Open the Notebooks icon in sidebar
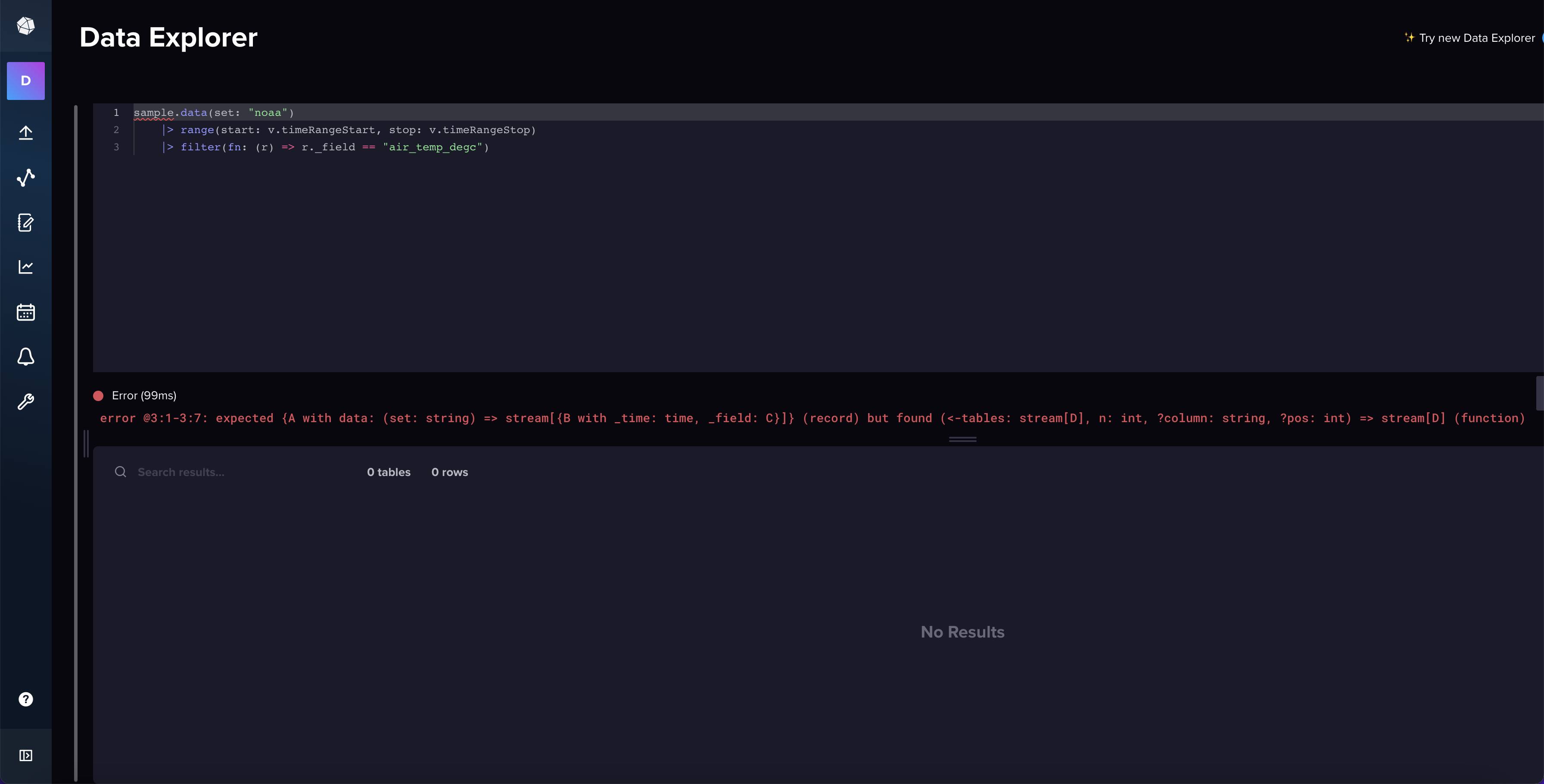This screenshot has height=784, width=1544. click(26, 223)
